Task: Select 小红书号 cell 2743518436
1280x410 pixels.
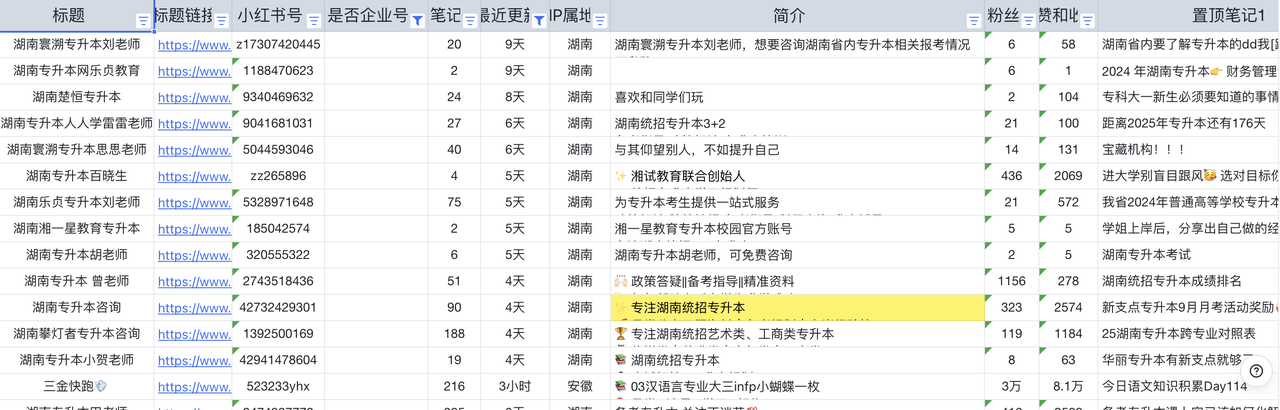Action: point(278,281)
